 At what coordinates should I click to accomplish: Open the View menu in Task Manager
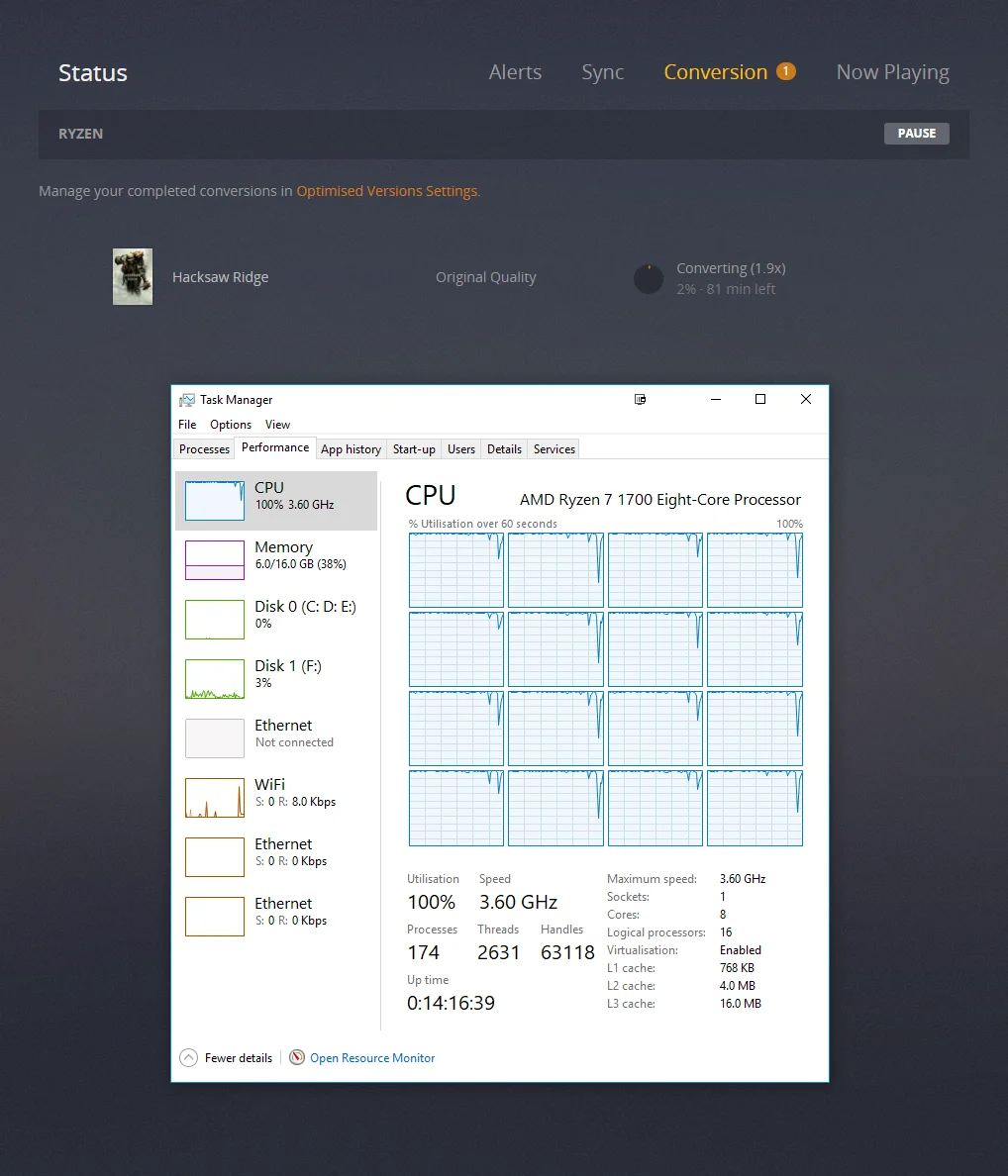[x=277, y=425]
